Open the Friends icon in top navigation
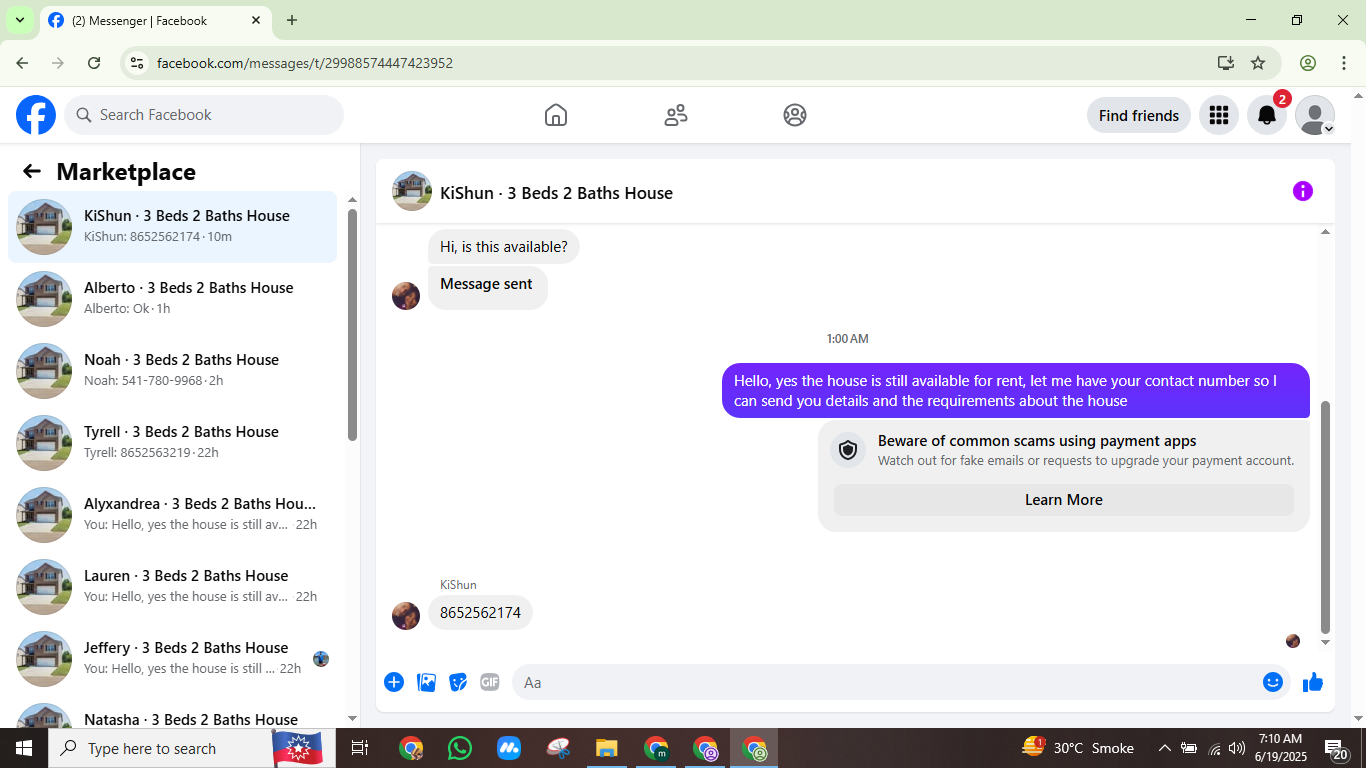This screenshot has height=768, width=1366. click(676, 115)
